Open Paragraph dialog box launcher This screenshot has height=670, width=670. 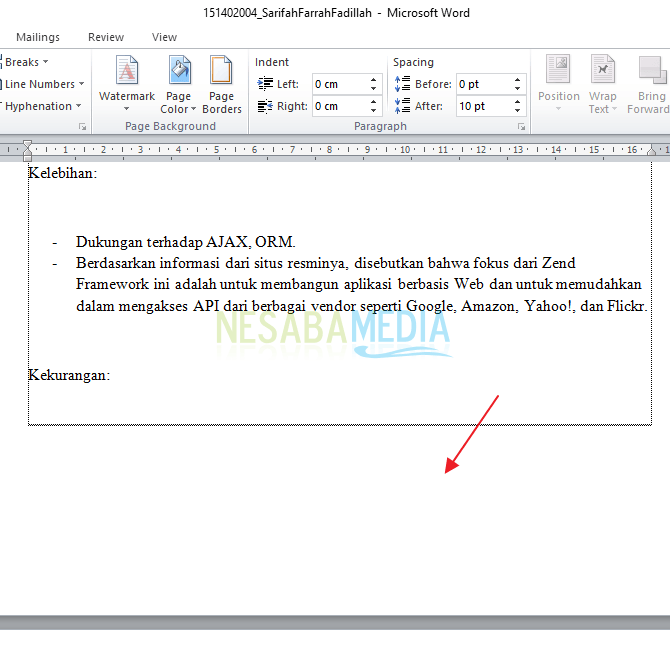pos(521,127)
